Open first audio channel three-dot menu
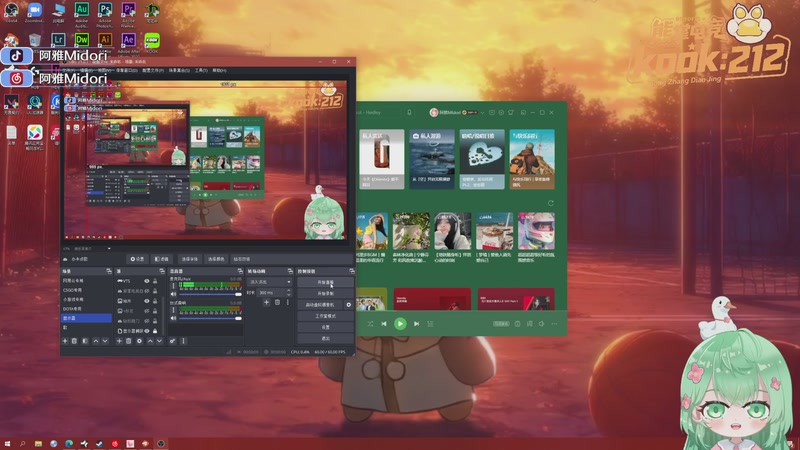 [173, 286]
